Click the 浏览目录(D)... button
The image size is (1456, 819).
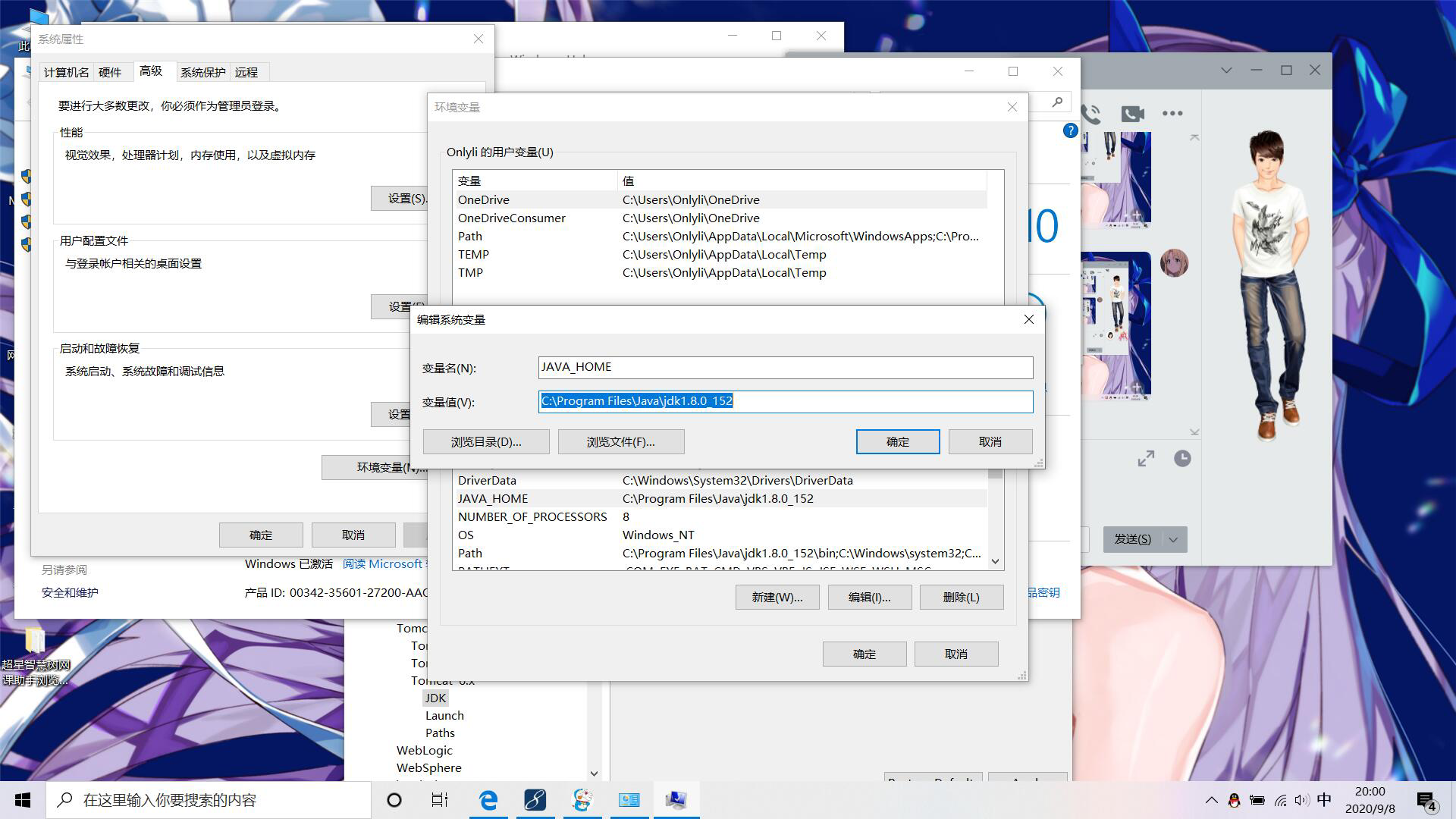coord(486,442)
